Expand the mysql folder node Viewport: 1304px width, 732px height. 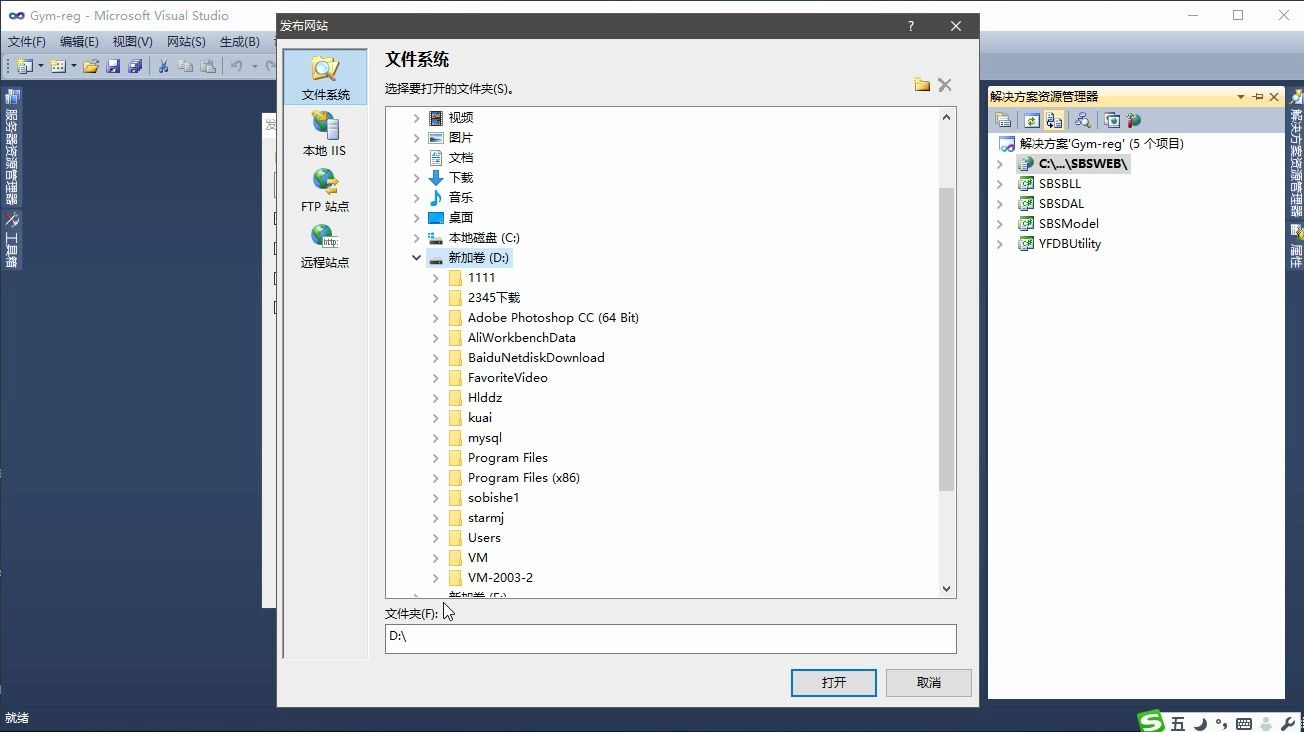click(x=436, y=438)
